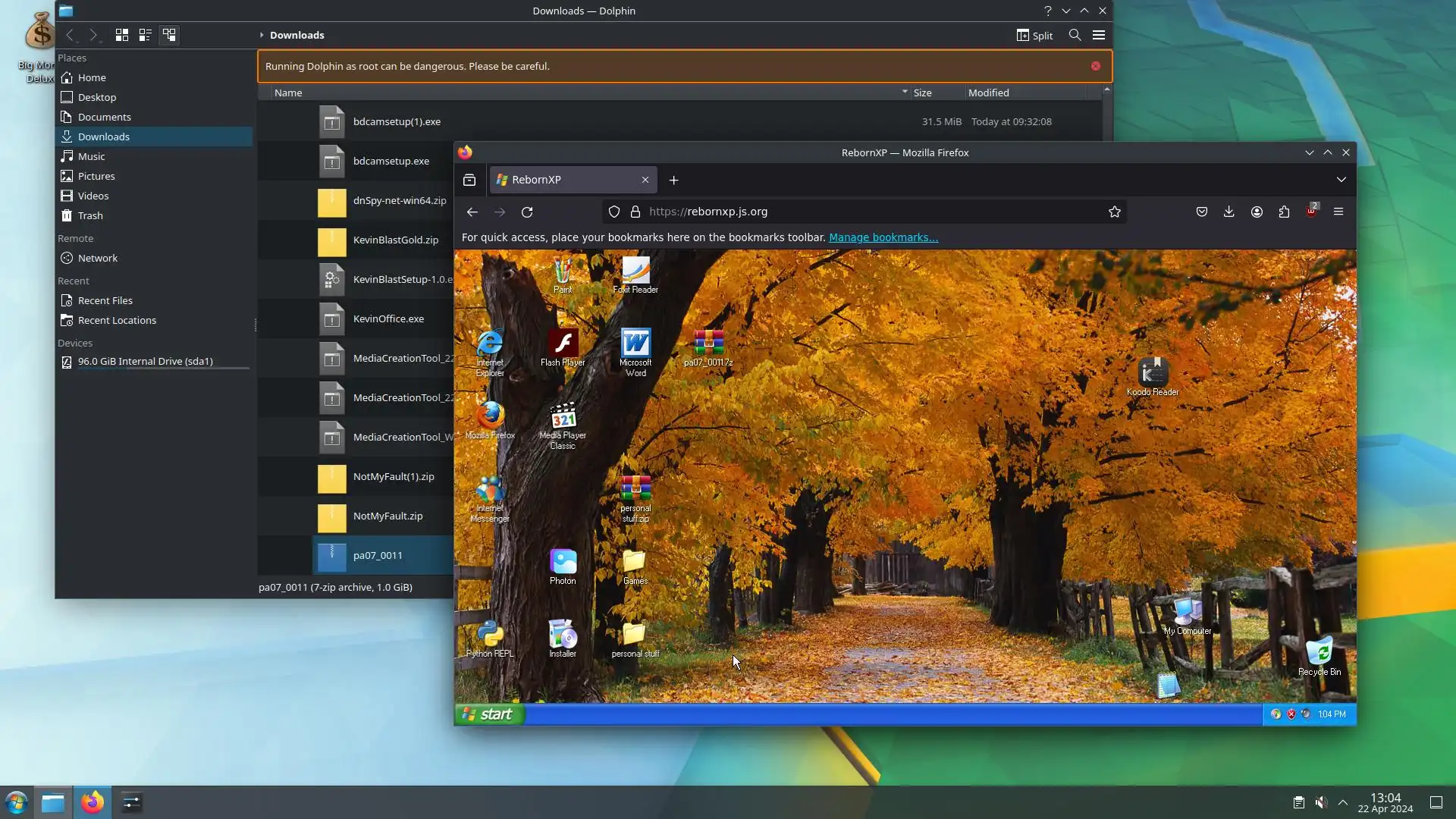The width and height of the screenshot is (1456, 819).
Task: Click the Manage bookmarks link
Action: pos(883,237)
